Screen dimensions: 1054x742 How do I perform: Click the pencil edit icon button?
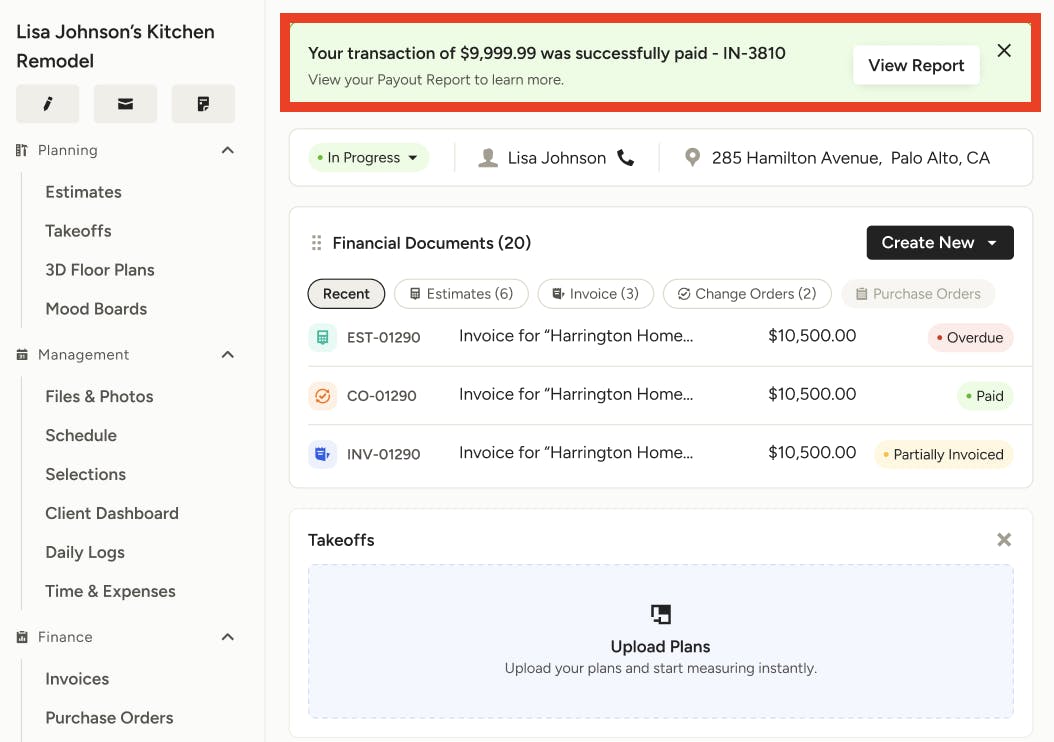click(x=47, y=104)
